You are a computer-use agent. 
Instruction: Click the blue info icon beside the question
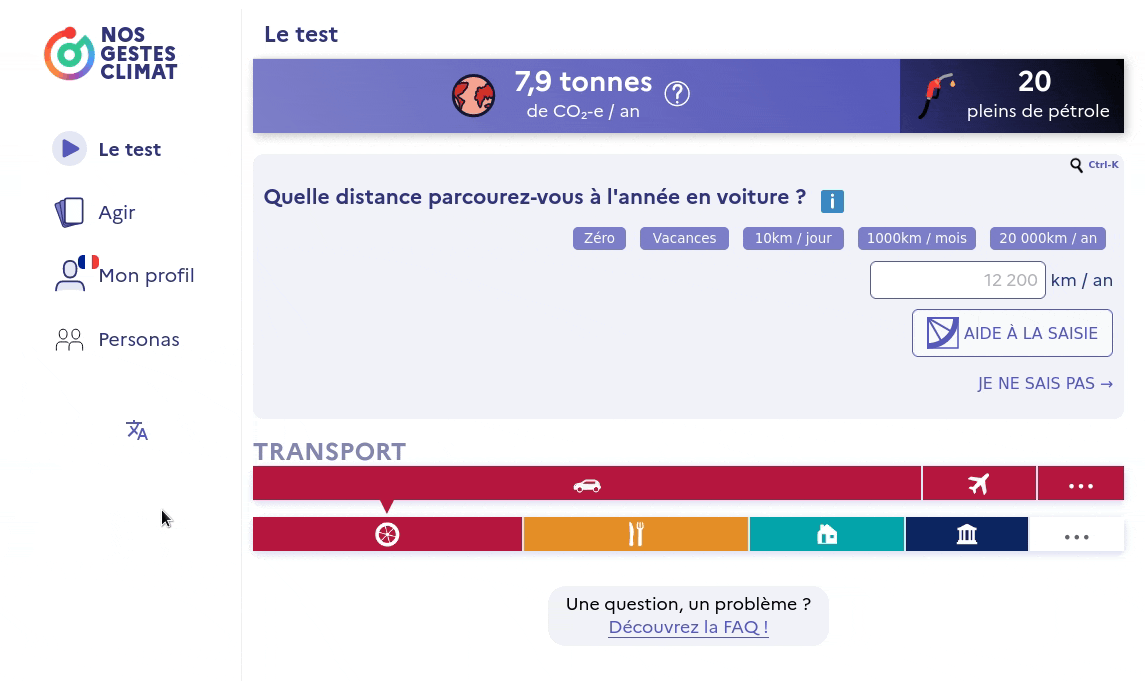coord(832,201)
